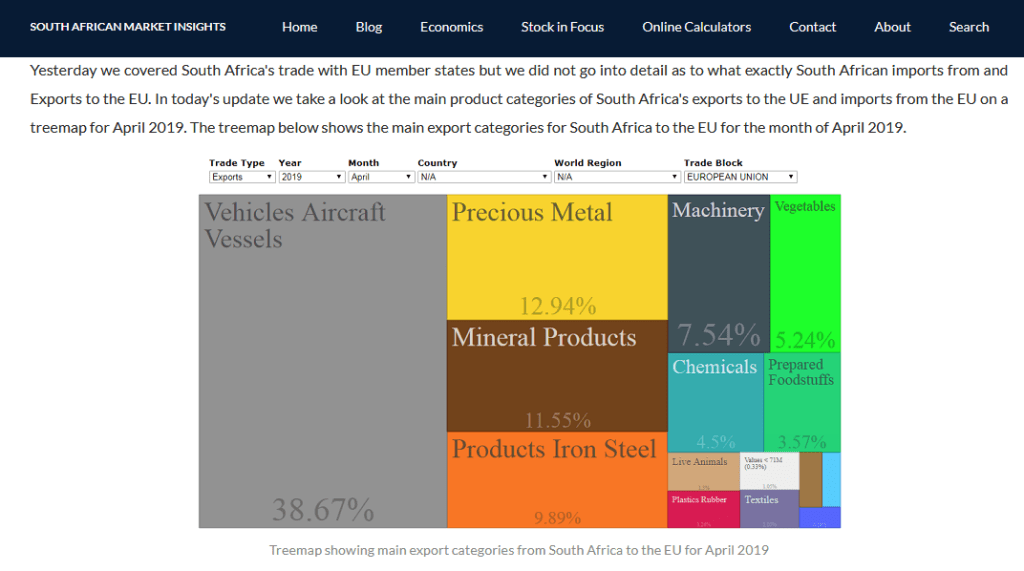1024x571 pixels.
Task: Click the orange Products Iron Steel tile
Action: click(556, 482)
